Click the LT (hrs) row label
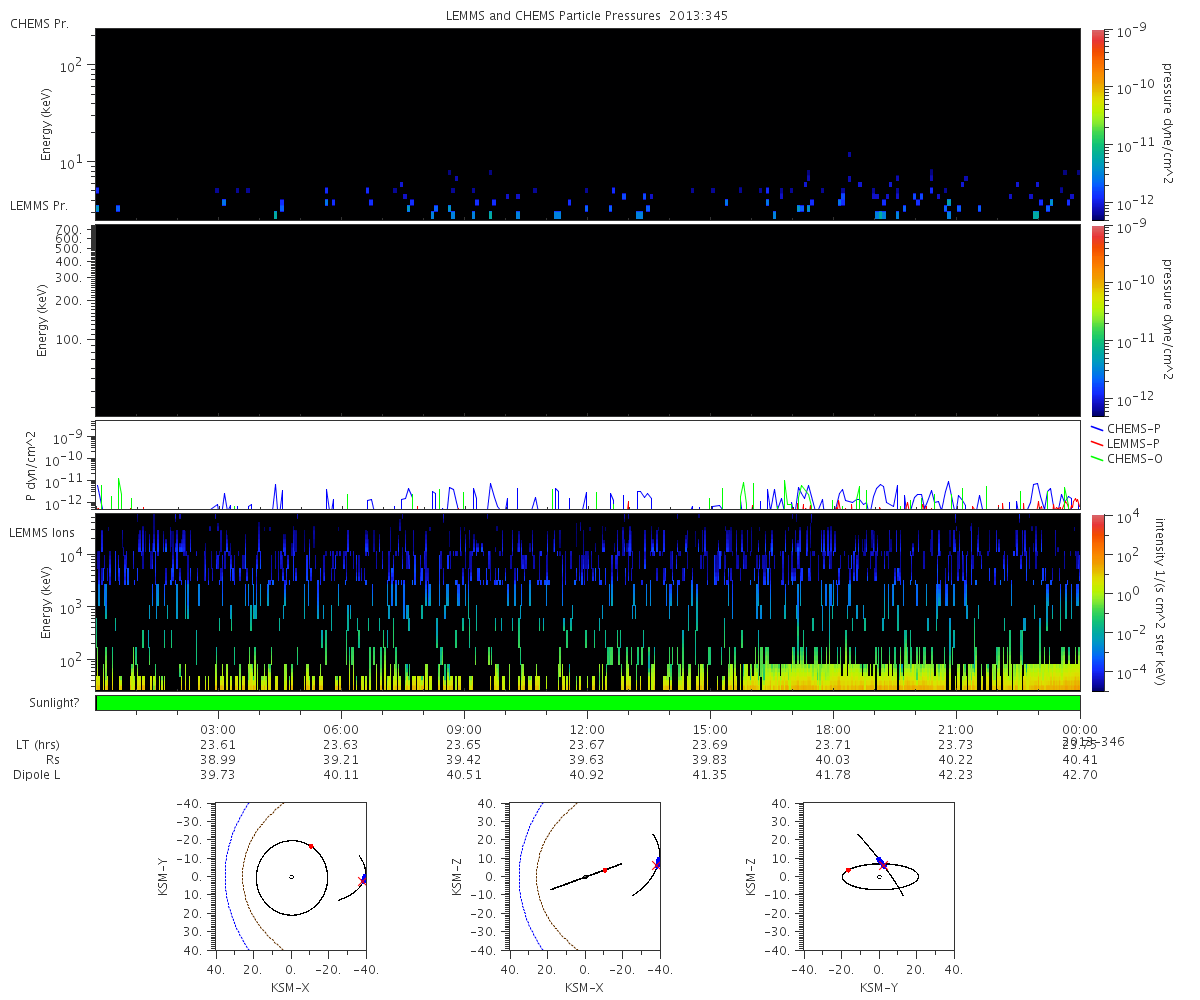This screenshot has width=1200, height=1000. (x=36, y=745)
